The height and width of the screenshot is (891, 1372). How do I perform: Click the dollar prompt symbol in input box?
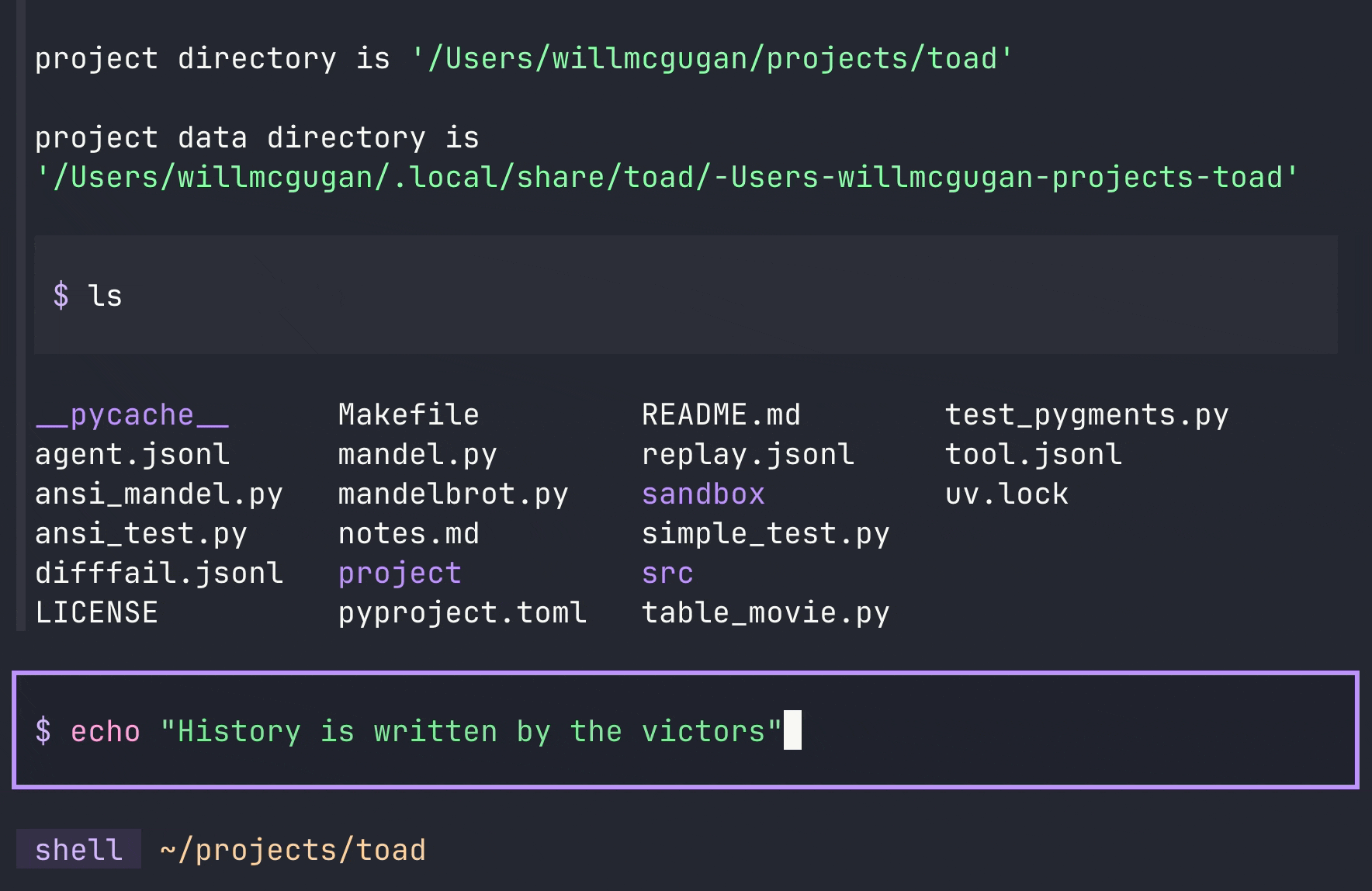click(43, 731)
